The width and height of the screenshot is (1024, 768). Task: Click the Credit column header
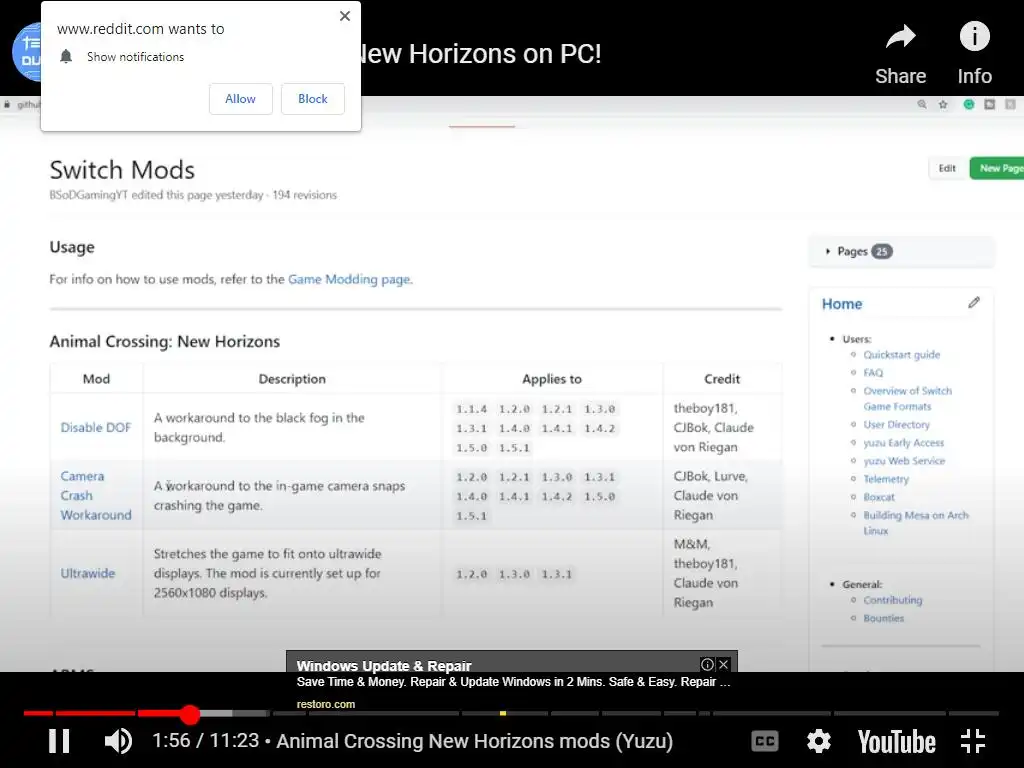tap(722, 379)
